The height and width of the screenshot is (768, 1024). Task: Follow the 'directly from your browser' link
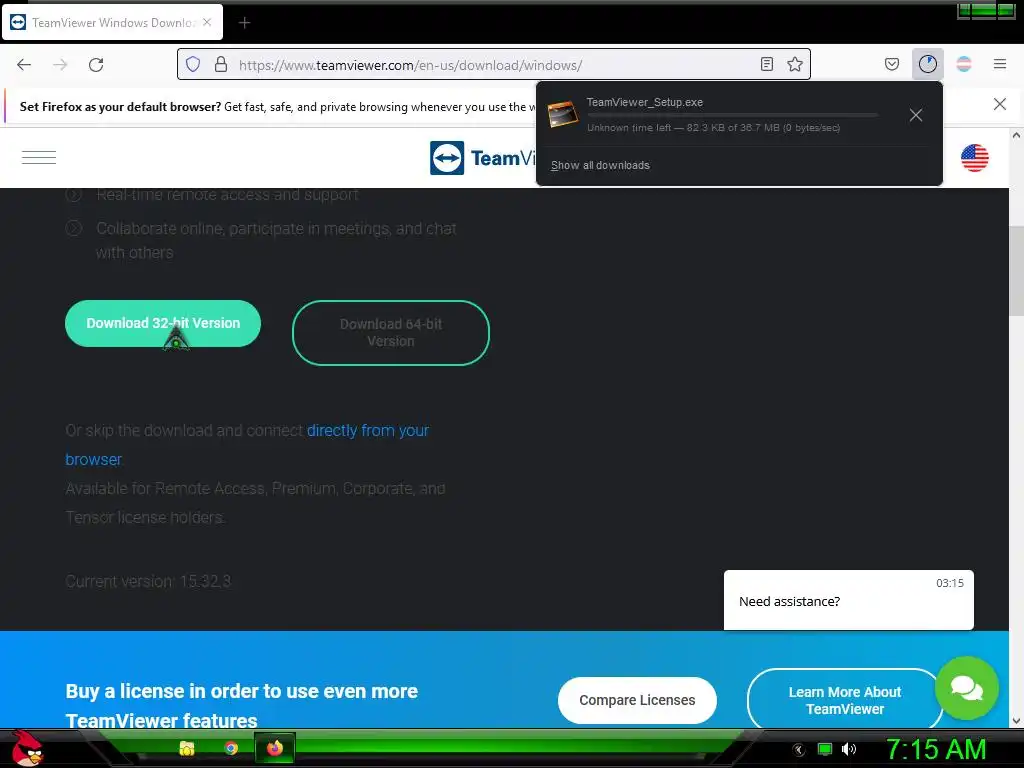(247, 445)
